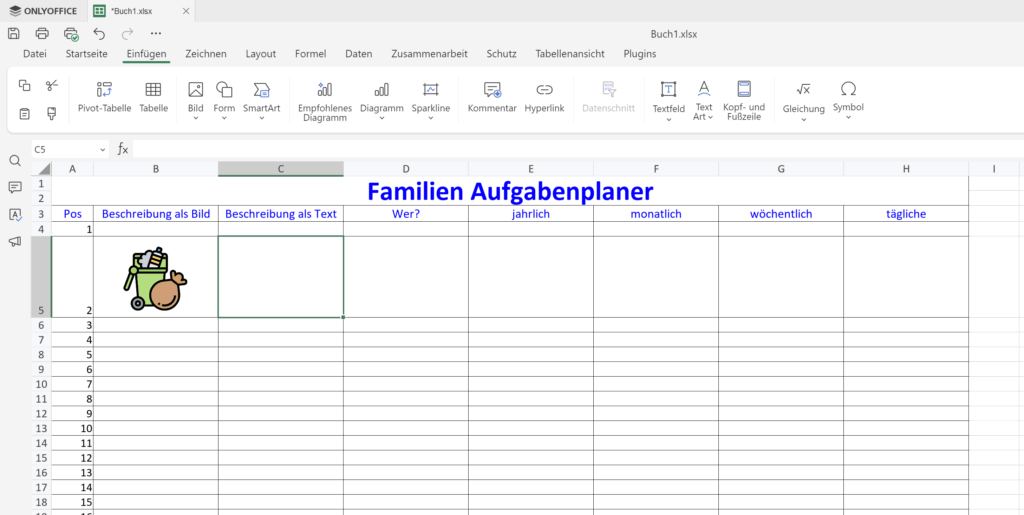Expand the Bild dropdown arrow
Screen dimensions: 1024x515
coord(195,119)
